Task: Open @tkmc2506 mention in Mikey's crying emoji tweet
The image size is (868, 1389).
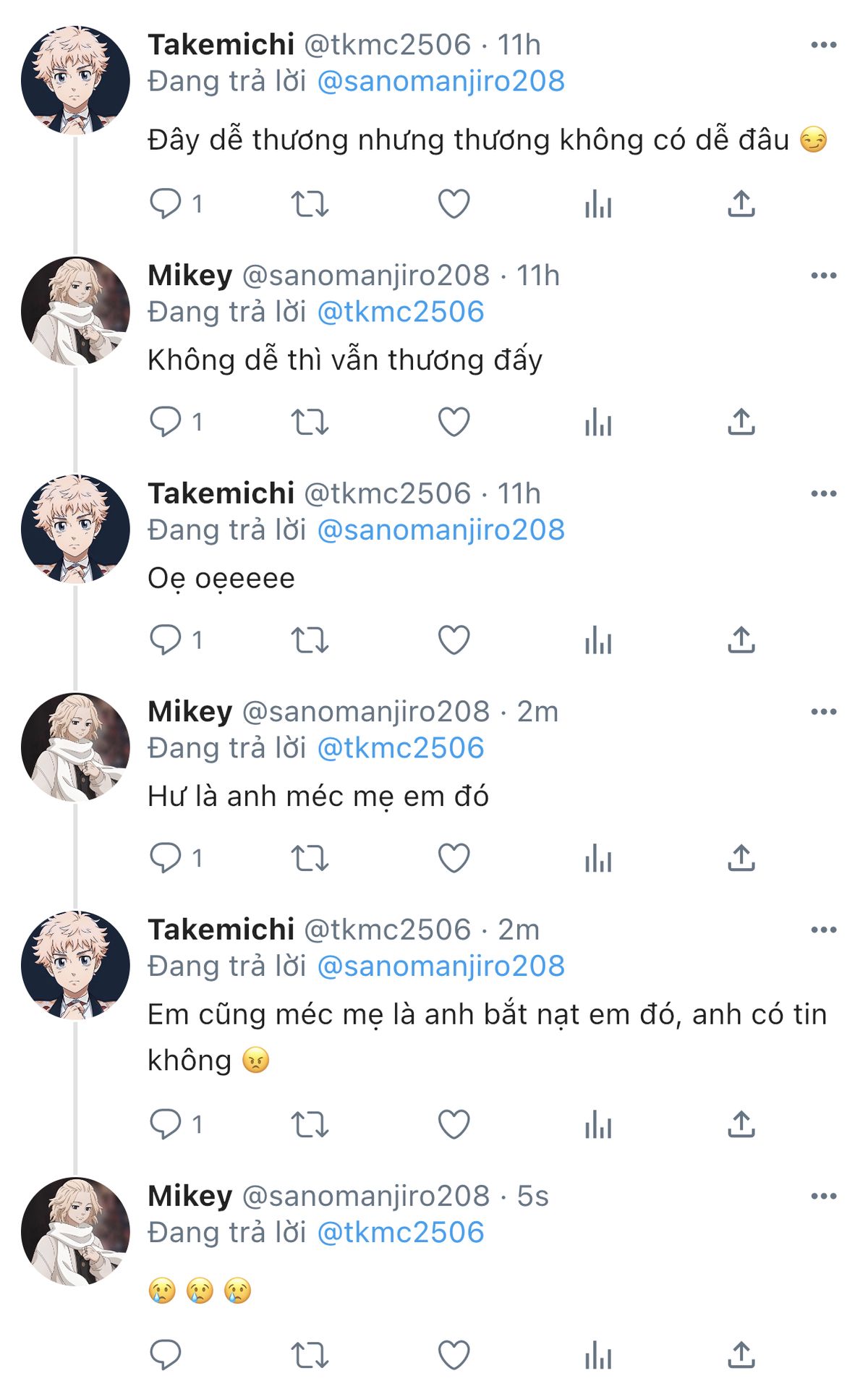Action: coord(400,1233)
